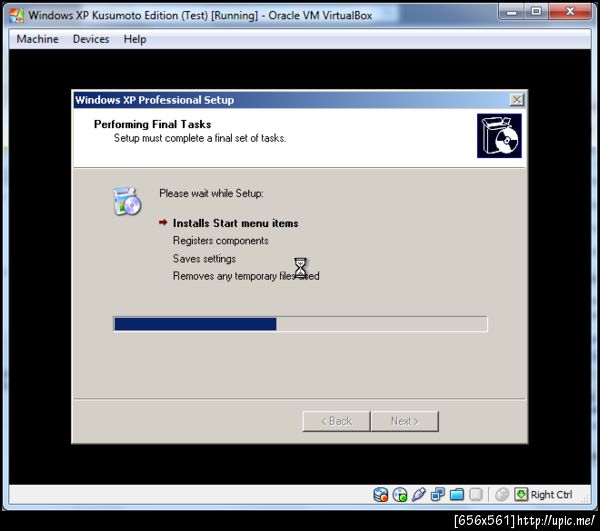Viewport: 600px width, 531px height.
Task: Click the mouse integration status icon
Action: (502, 494)
